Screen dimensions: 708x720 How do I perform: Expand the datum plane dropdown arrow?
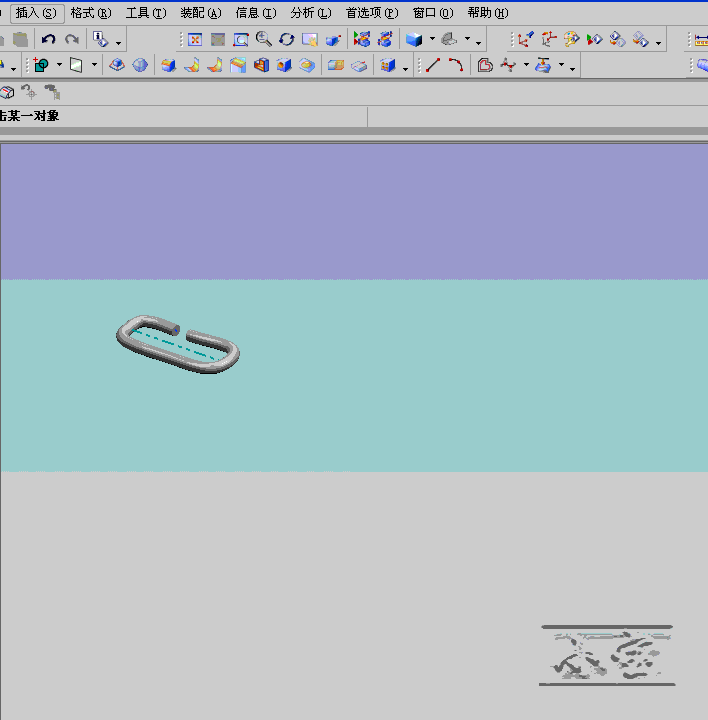pyautogui.click(x=95, y=66)
